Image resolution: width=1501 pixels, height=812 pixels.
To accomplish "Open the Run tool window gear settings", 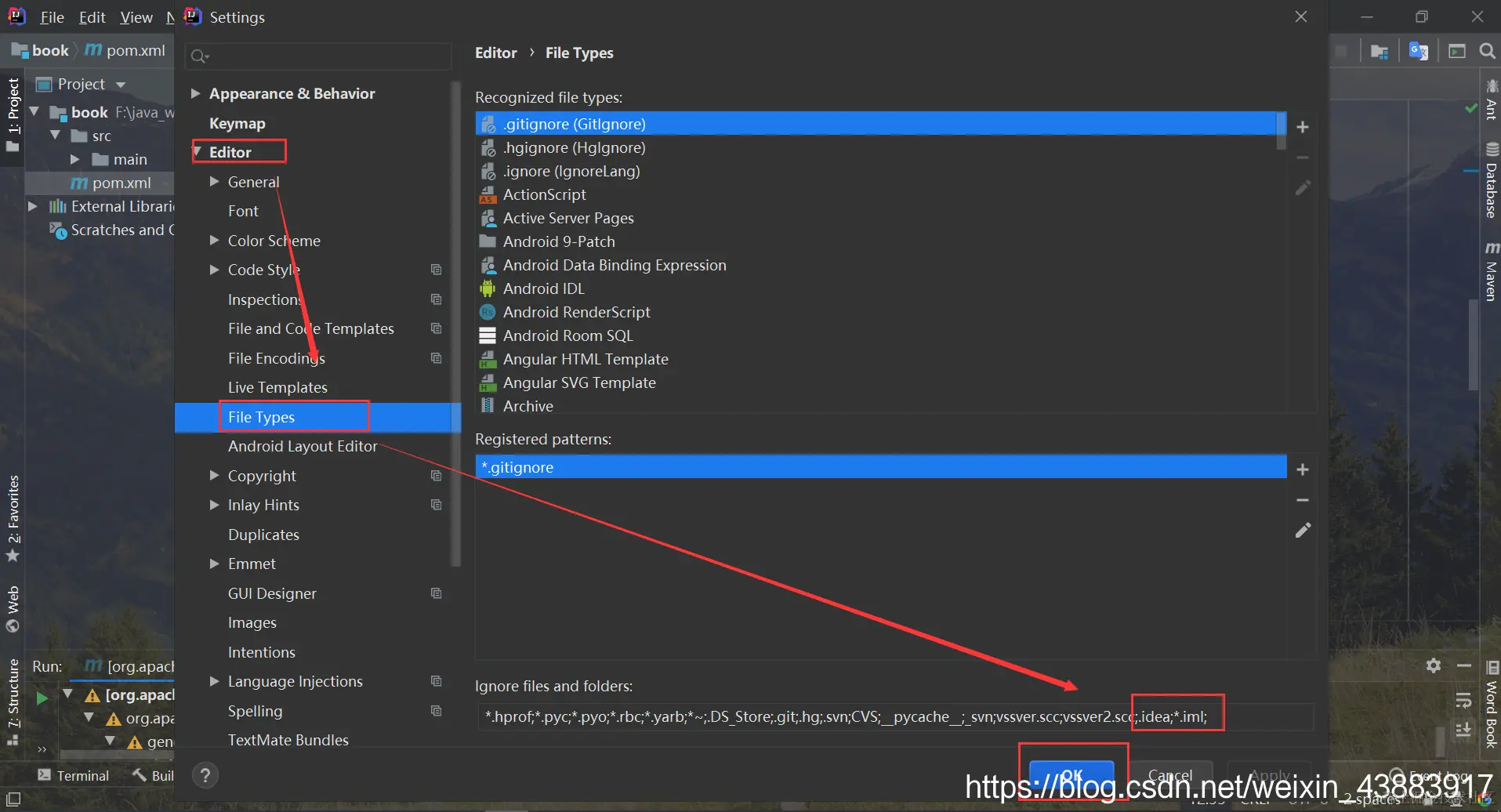I will [1434, 665].
